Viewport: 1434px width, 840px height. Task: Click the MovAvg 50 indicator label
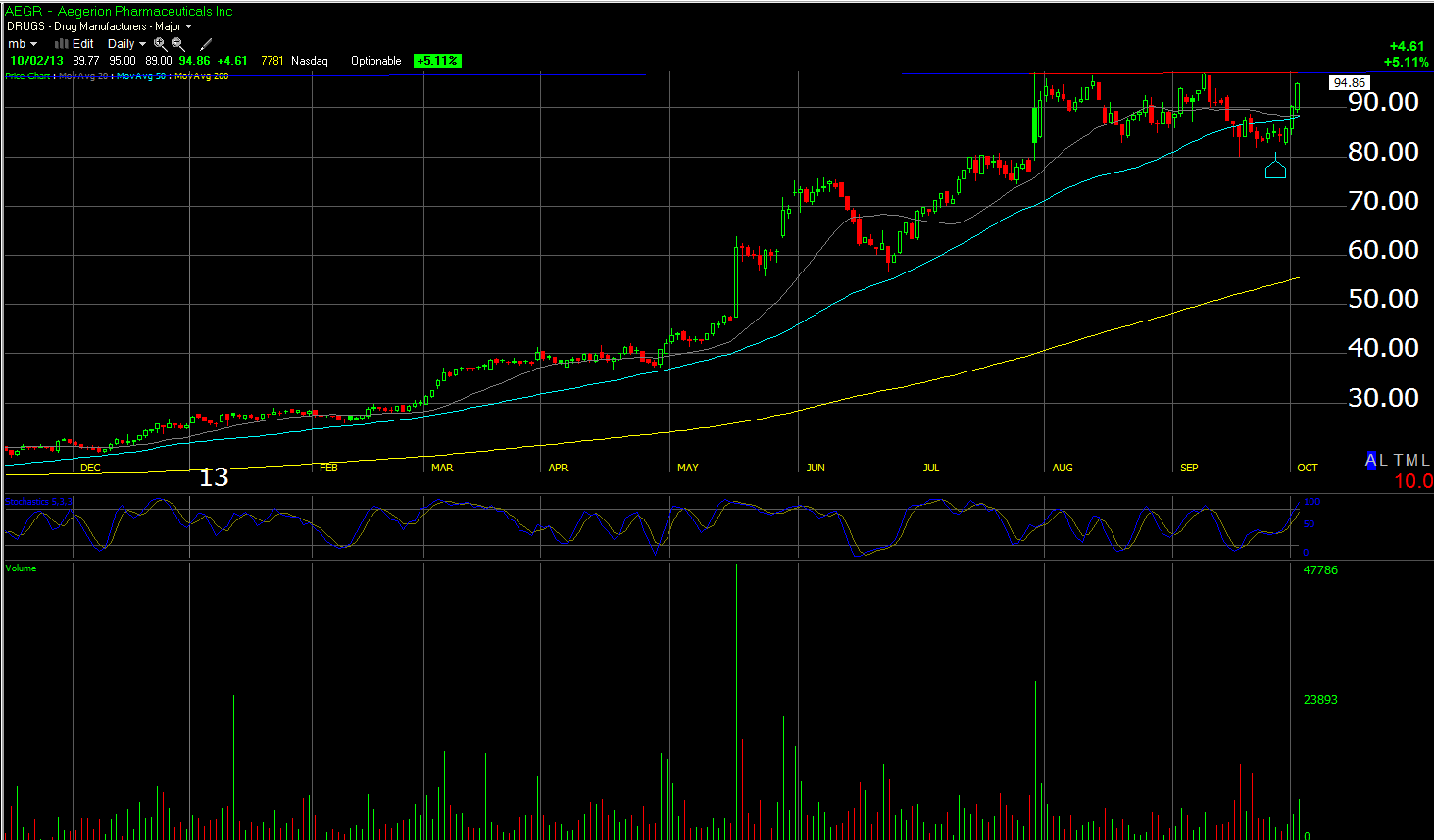click(141, 76)
